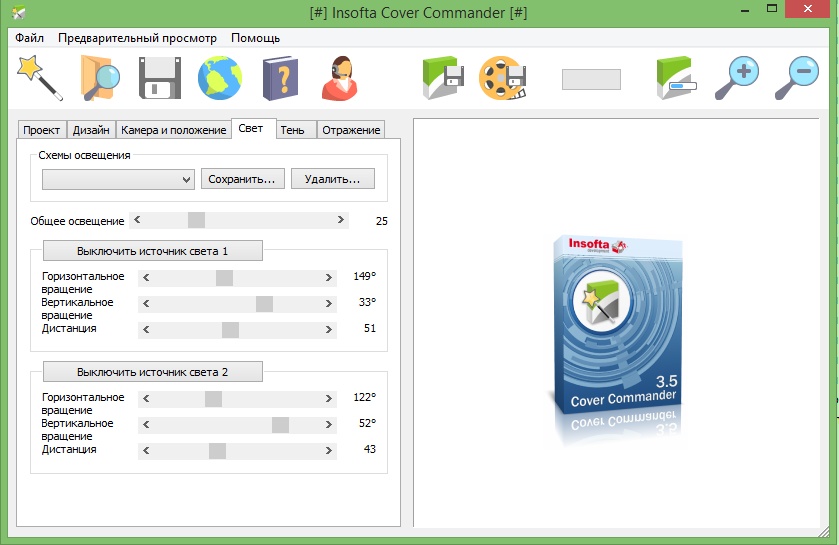Save animation with film reel icon
The height and width of the screenshot is (545, 839).
click(502, 78)
